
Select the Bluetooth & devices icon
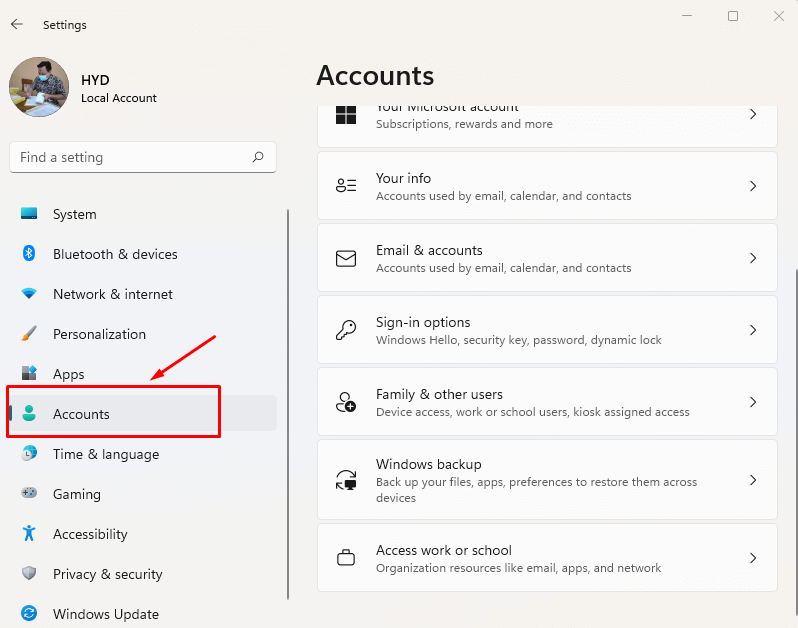pos(29,254)
